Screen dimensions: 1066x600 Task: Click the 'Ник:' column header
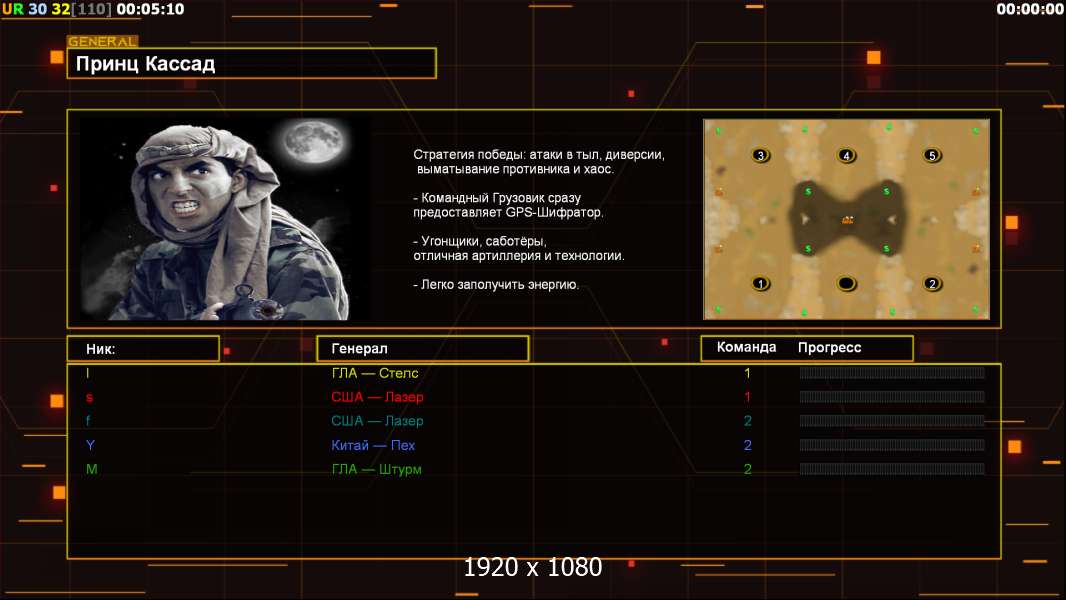[x=143, y=349]
